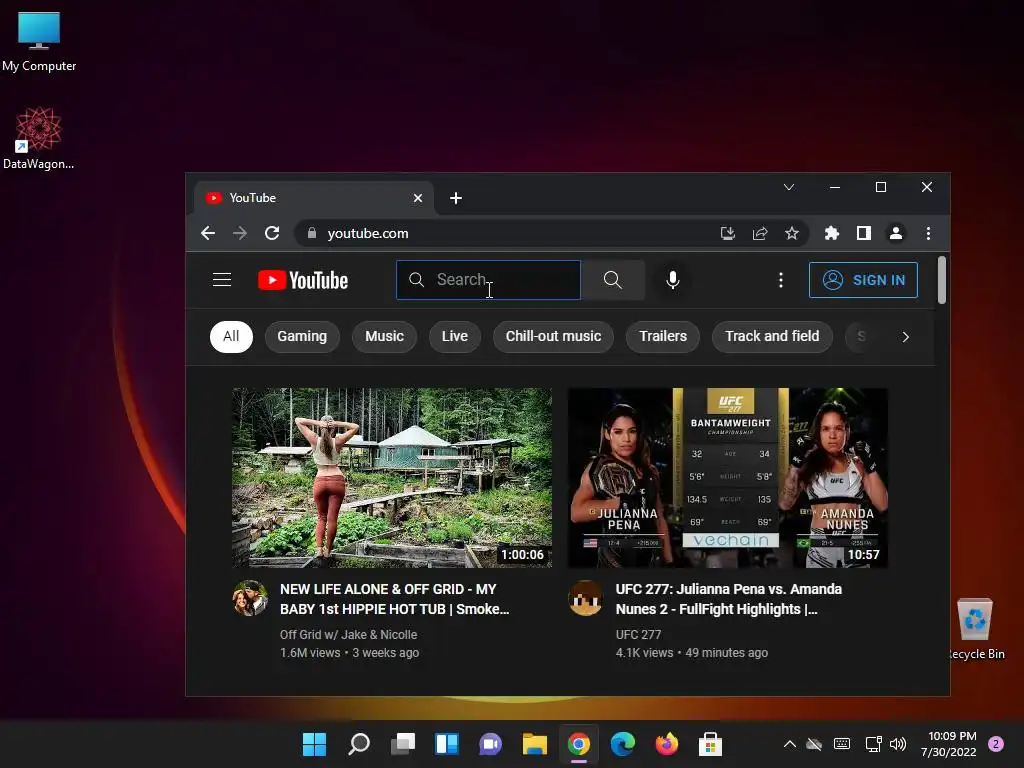Select DataWagon desktop shortcut

pos(39,138)
